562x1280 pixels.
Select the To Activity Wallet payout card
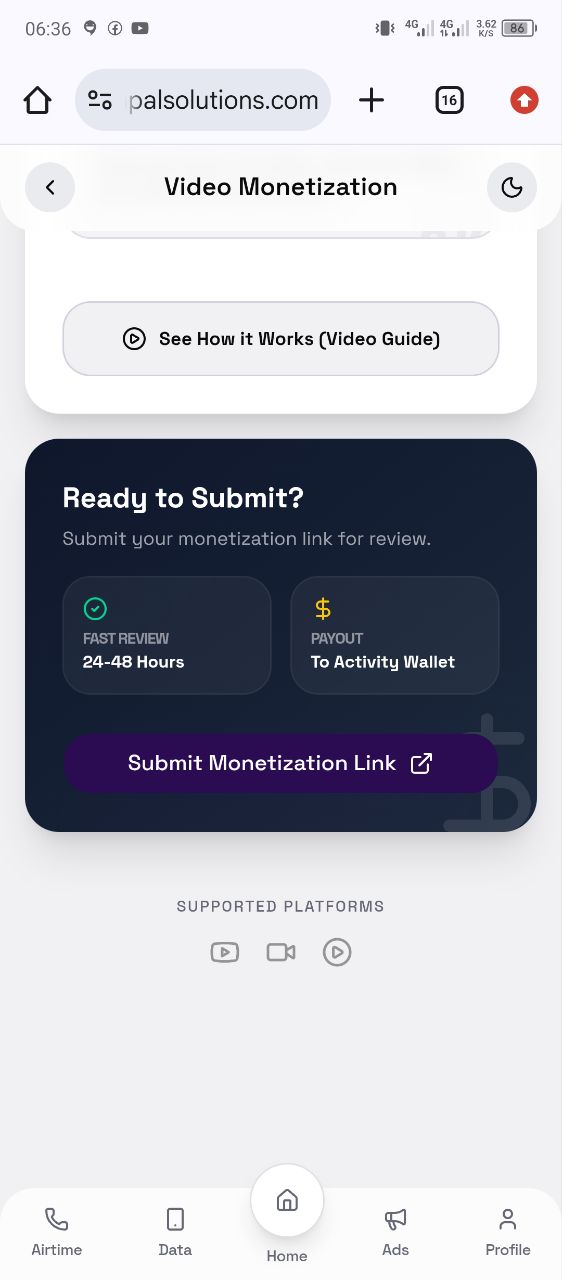coord(395,635)
